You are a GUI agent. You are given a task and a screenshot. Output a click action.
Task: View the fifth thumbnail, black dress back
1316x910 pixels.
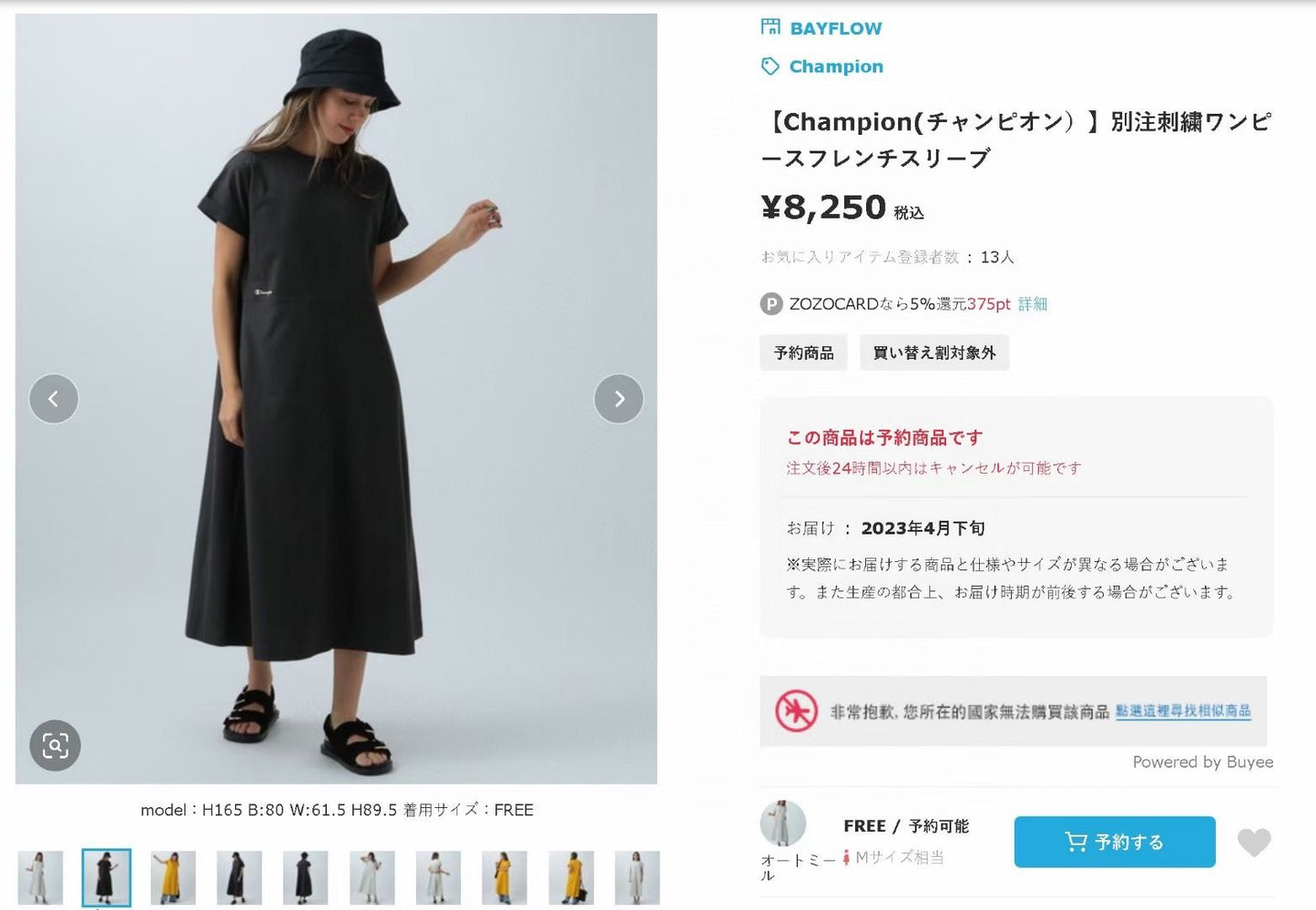[x=305, y=877]
